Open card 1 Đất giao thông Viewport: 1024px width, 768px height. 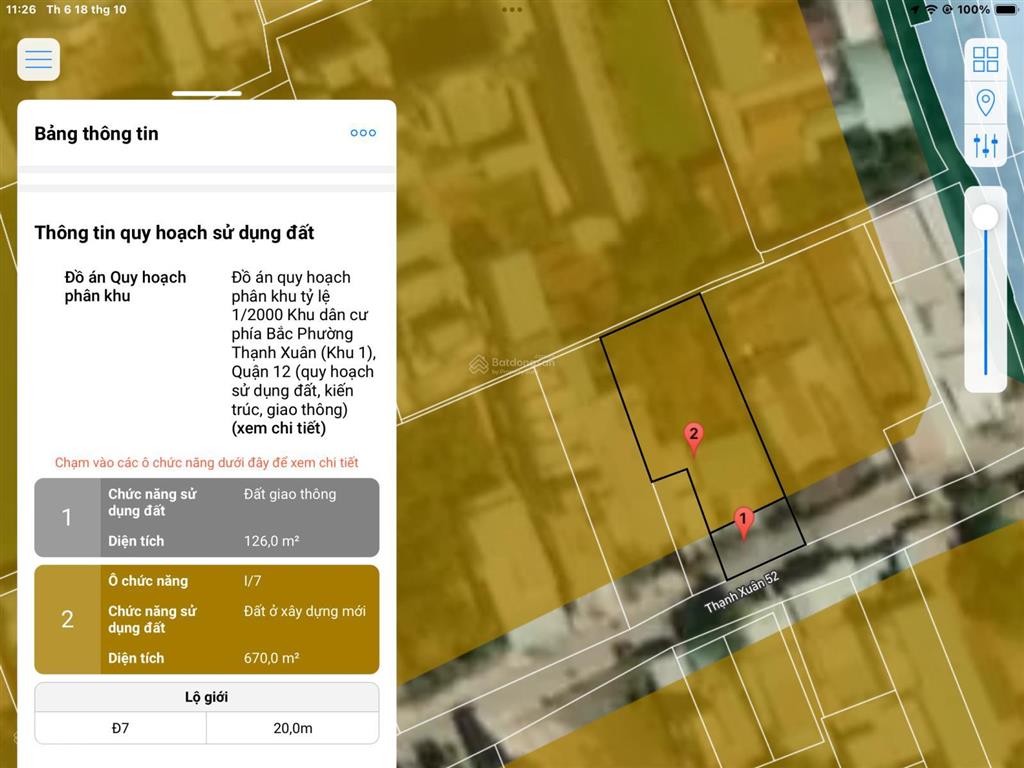point(206,517)
